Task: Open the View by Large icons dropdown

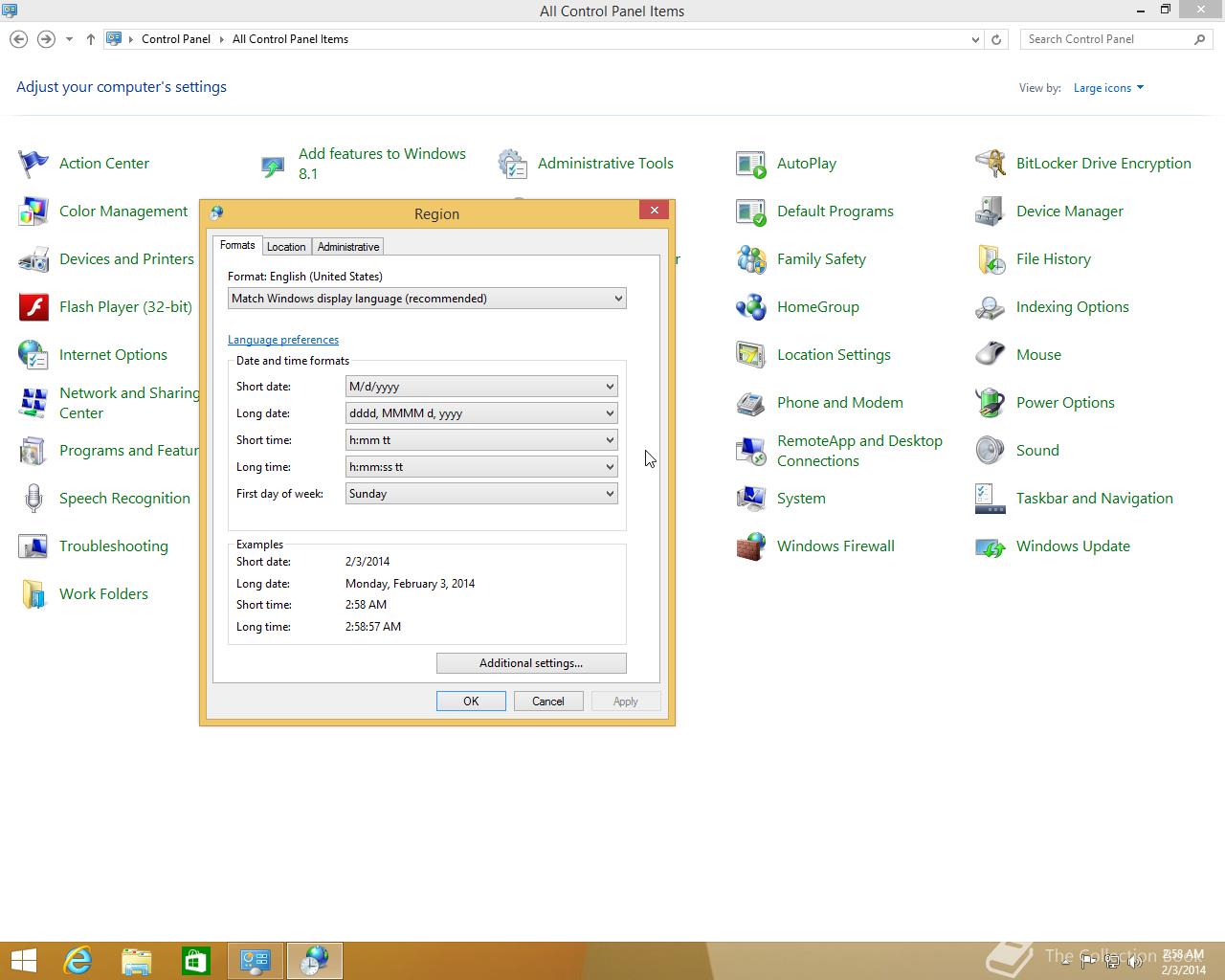Action: (x=1108, y=88)
